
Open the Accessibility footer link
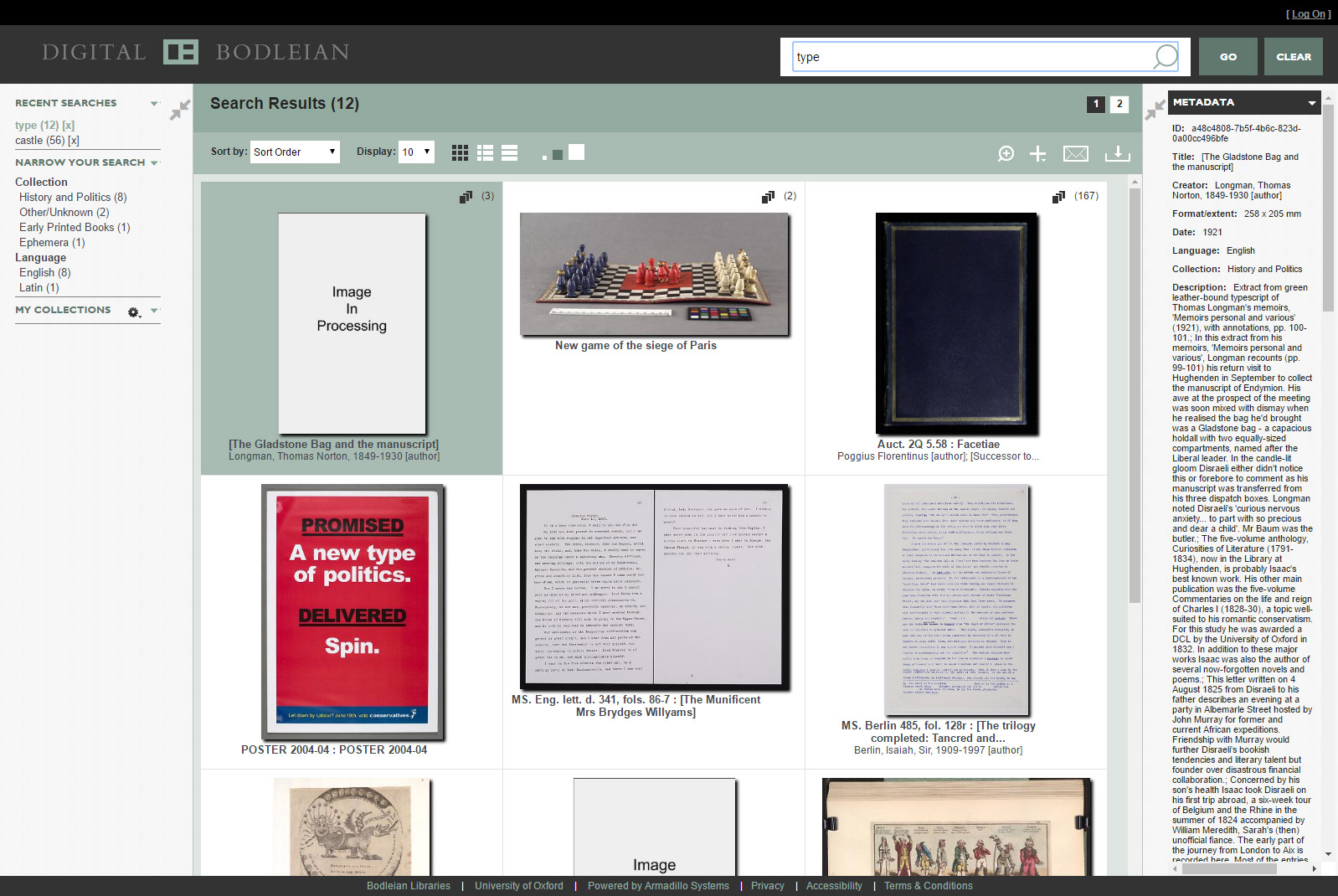coord(834,886)
